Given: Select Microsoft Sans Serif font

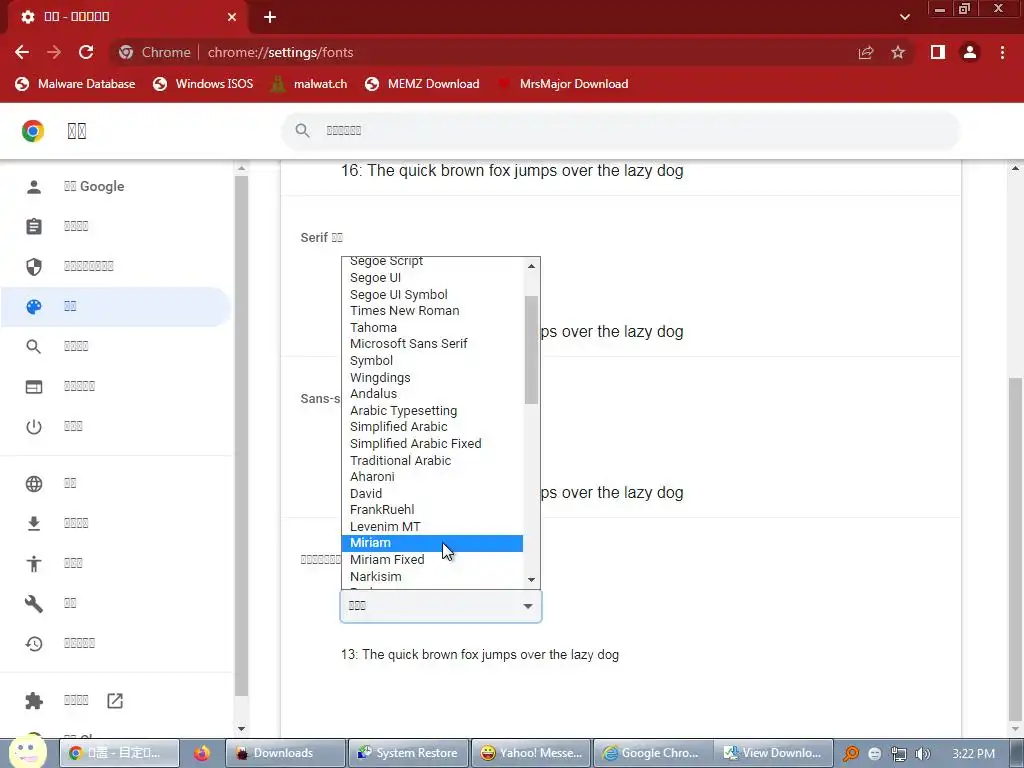Looking at the screenshot, I should [432, 344].
